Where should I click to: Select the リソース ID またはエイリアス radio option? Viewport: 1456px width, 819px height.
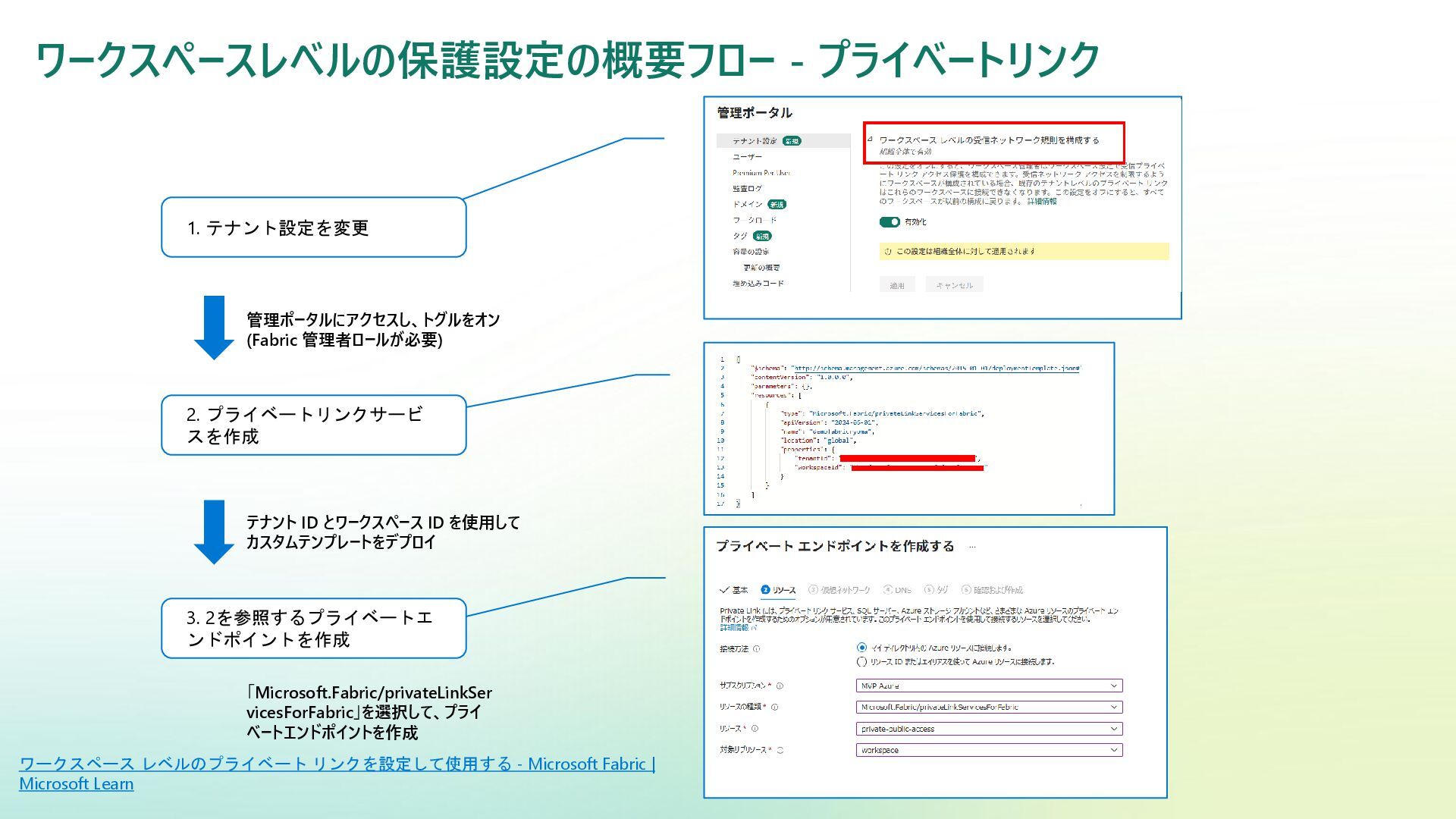pyautogui.click(x=861, y=662)
